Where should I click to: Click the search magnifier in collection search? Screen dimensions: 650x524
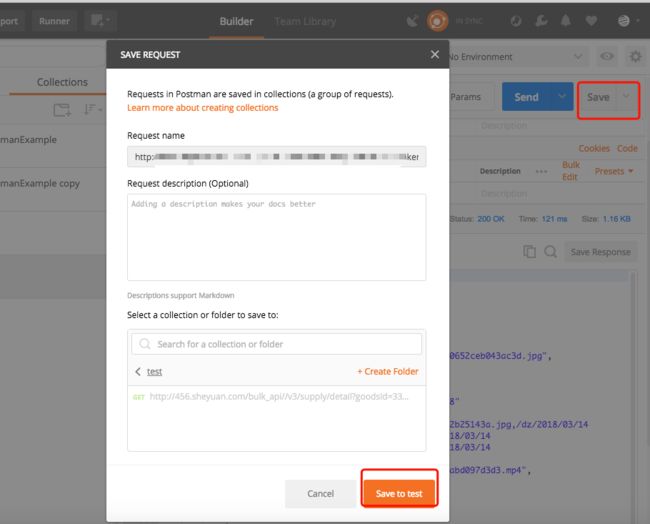(145, 344)
